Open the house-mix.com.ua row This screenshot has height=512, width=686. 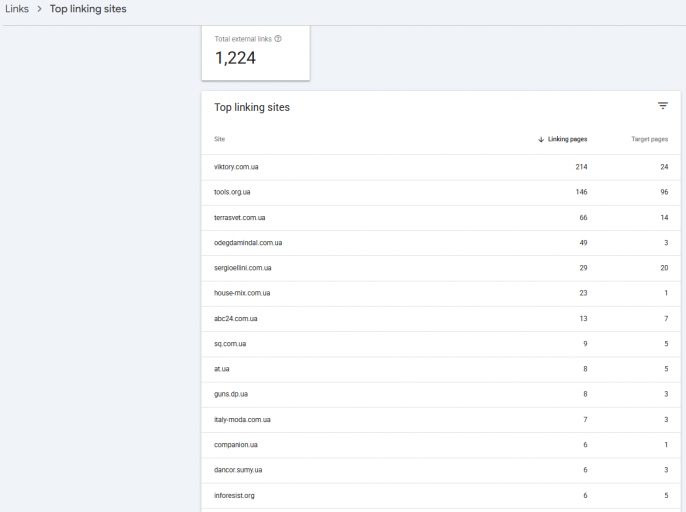coord(441,294)
